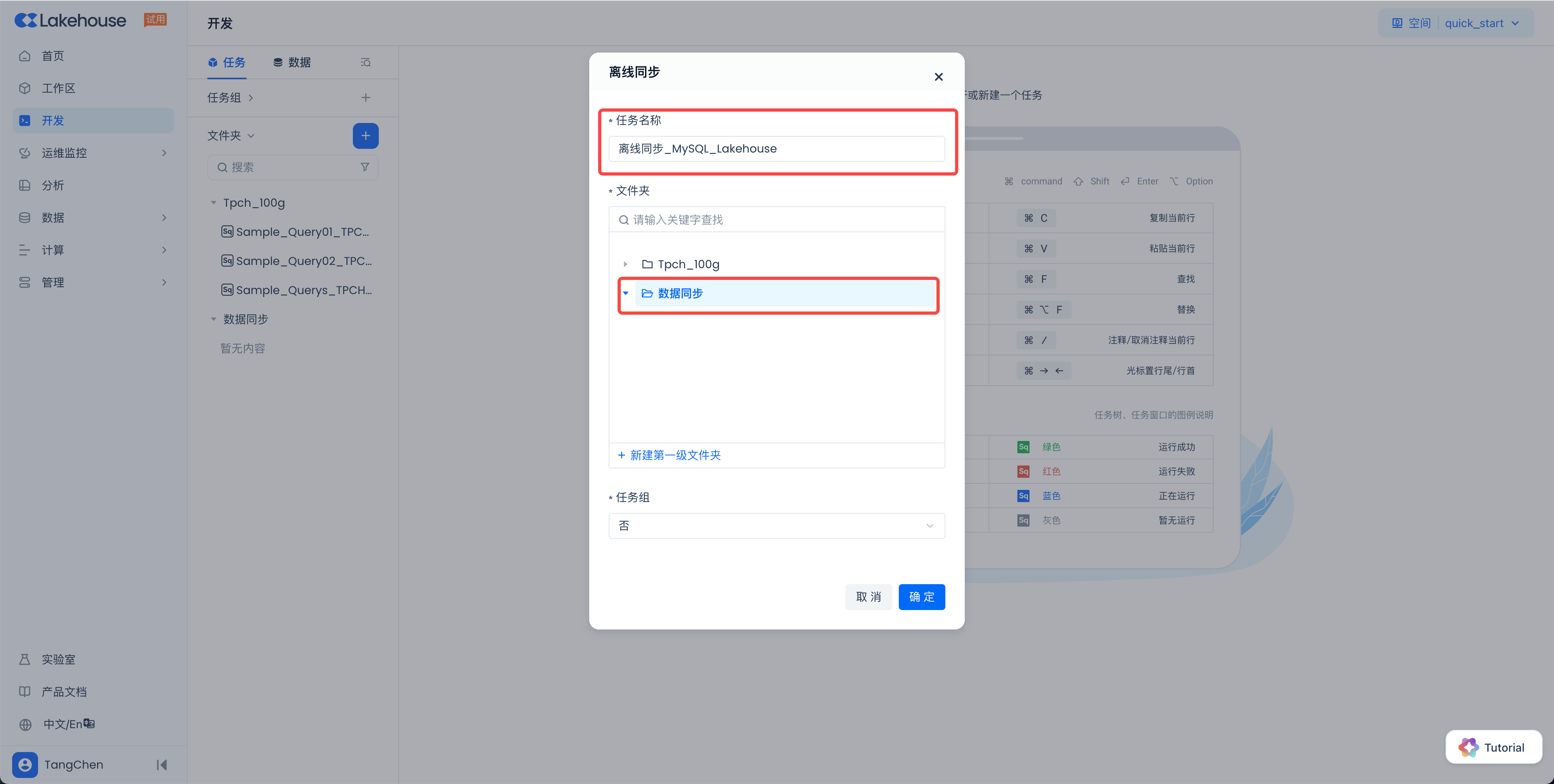Image resolution: width=1554 pixels, height=784 pixels.
Task: Click the filter funnel icon in search
Action: point(364,167)
